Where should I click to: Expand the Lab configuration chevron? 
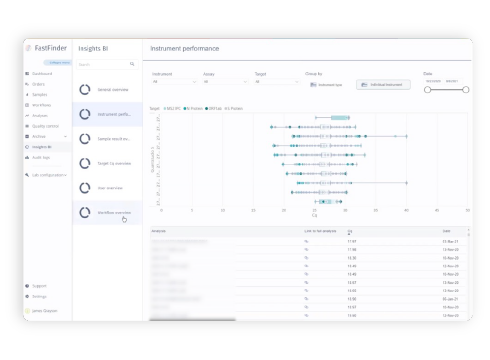click(65, 175)
